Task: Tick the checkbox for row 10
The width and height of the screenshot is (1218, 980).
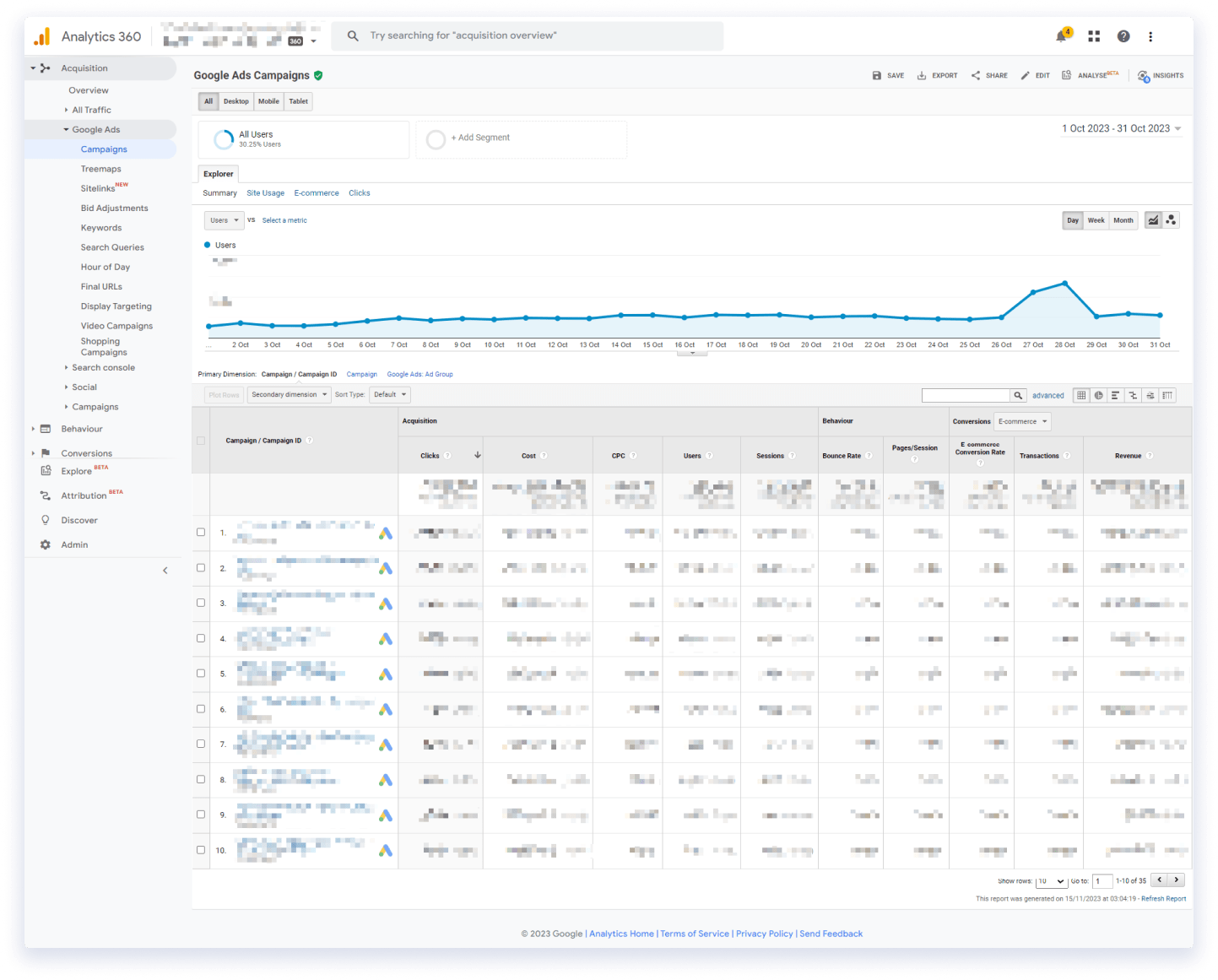Action: pyautogui.click(x=201, y=850)
